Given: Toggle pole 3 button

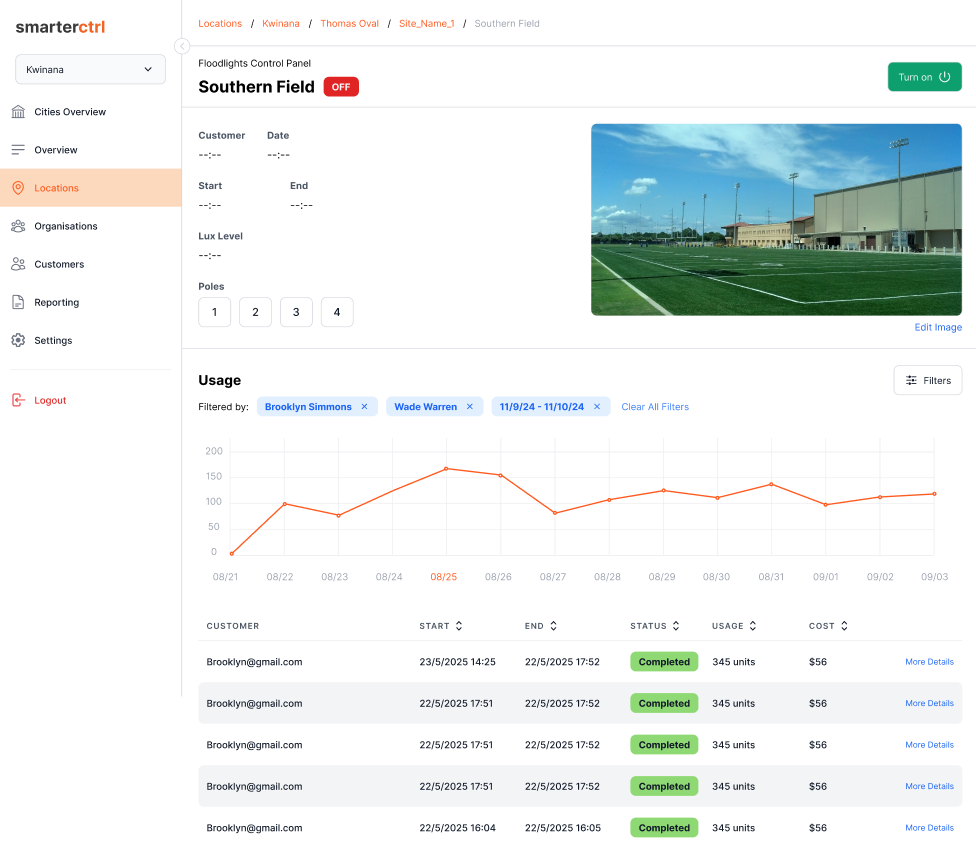Looking at the screenshot, I should pyautogui.click(x=296, y=312).
